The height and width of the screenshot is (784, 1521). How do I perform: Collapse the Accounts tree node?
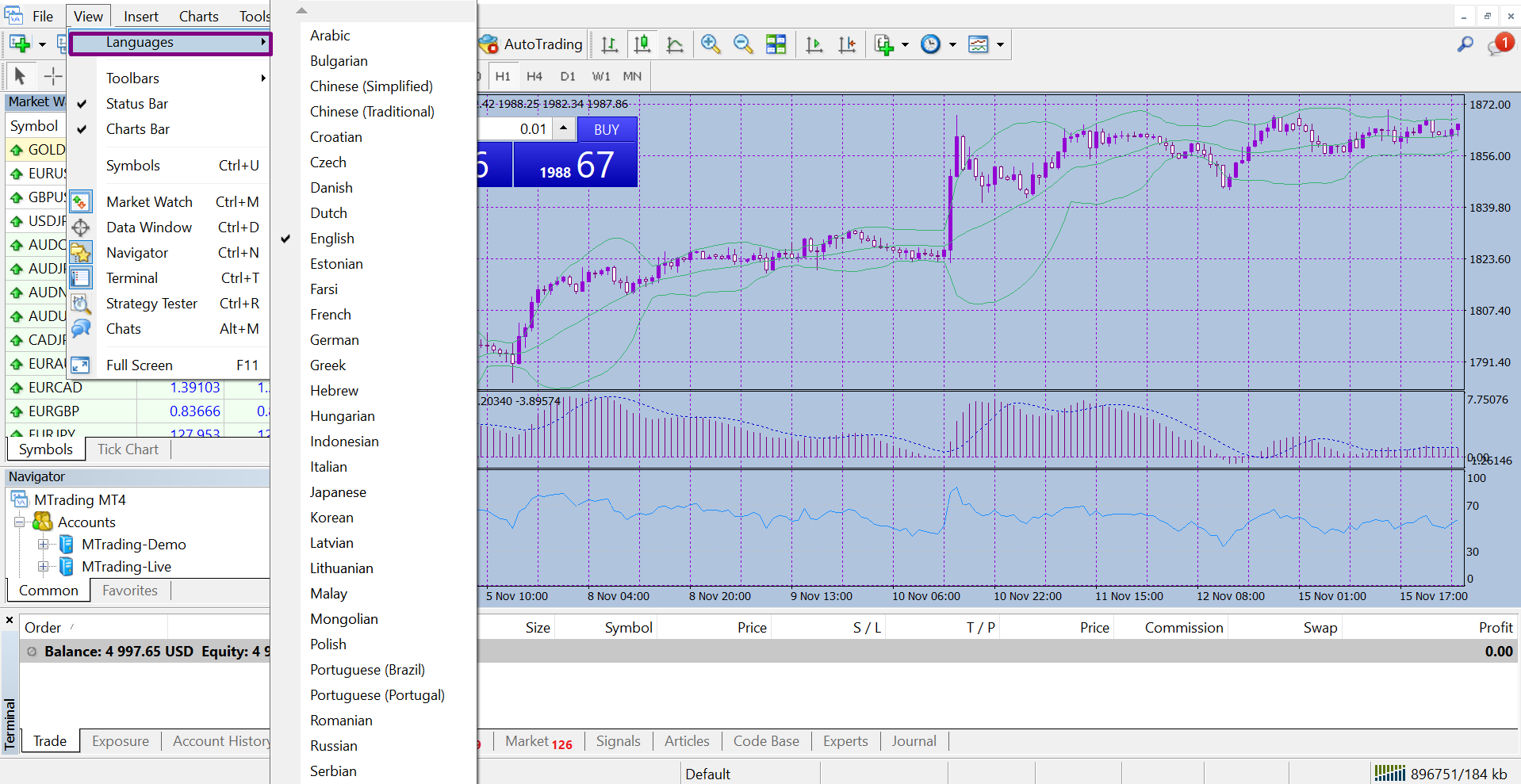coord(20,522)
